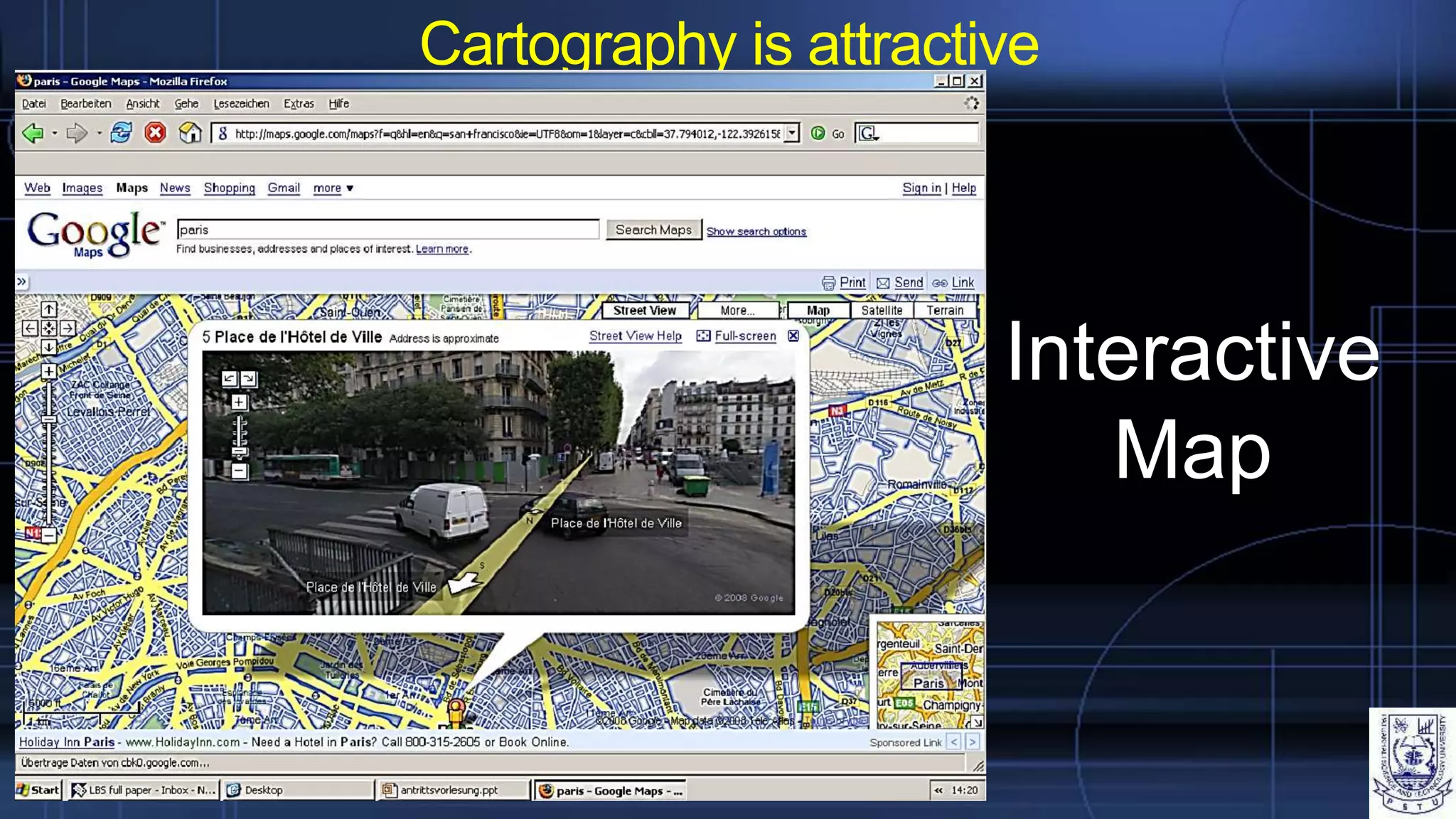
Task: Click the Firefox Back arrow button
Action: [x=33, y=133]
